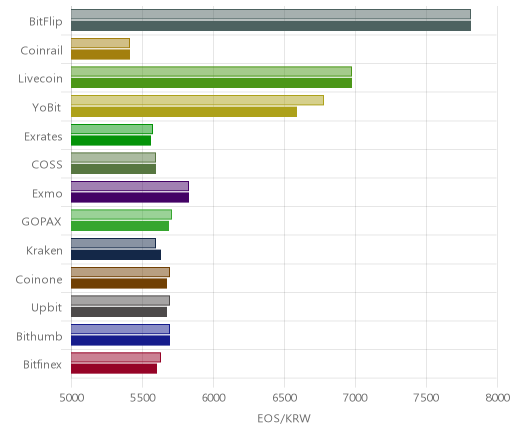
Task: Select the dark gray Upbit bar
Action: tap(119, 312)
